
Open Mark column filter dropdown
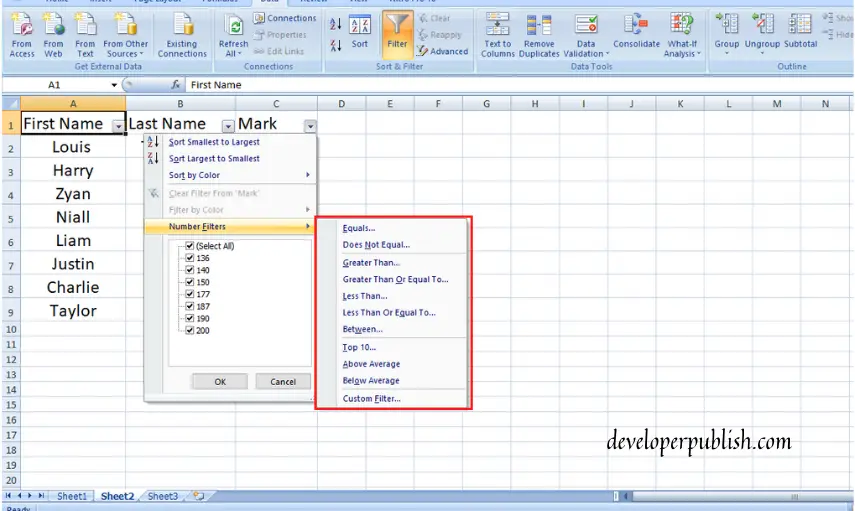tap(310, 126)
